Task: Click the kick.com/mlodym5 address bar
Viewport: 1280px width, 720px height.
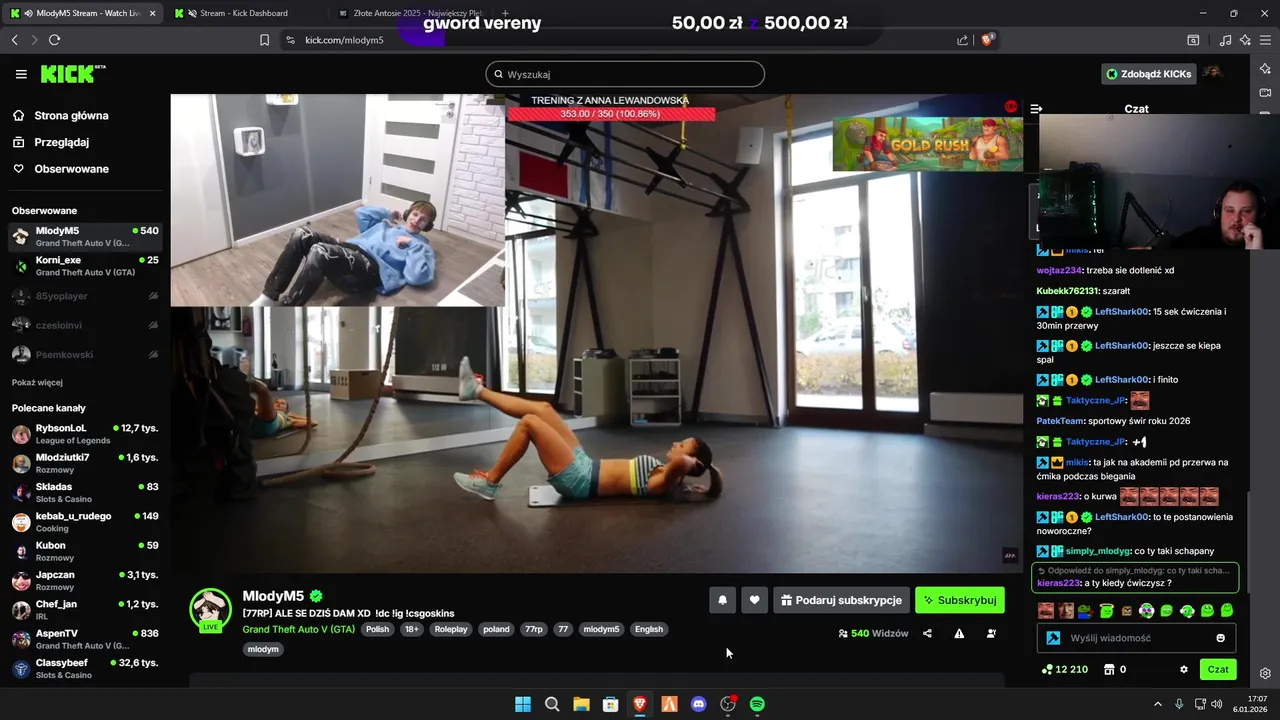Action: pos(344,40)
